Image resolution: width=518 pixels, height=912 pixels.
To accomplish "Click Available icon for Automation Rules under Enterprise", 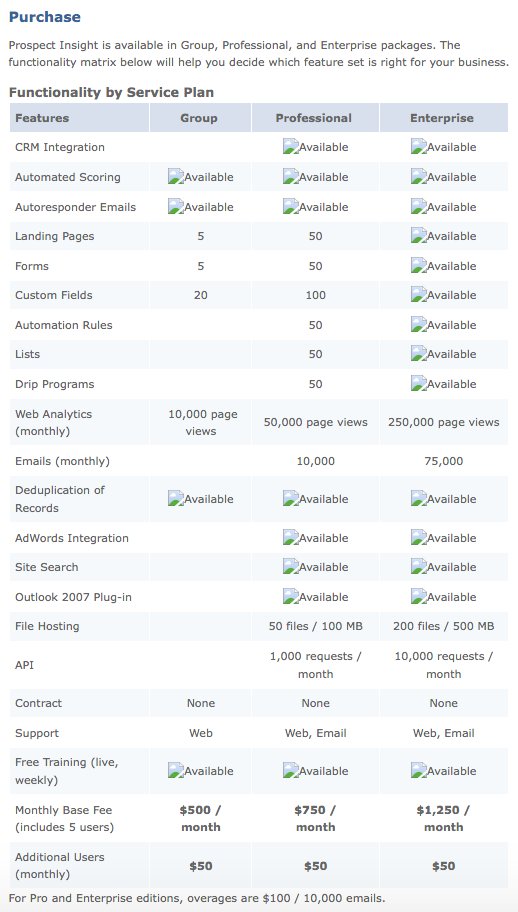I will (444, 325).
